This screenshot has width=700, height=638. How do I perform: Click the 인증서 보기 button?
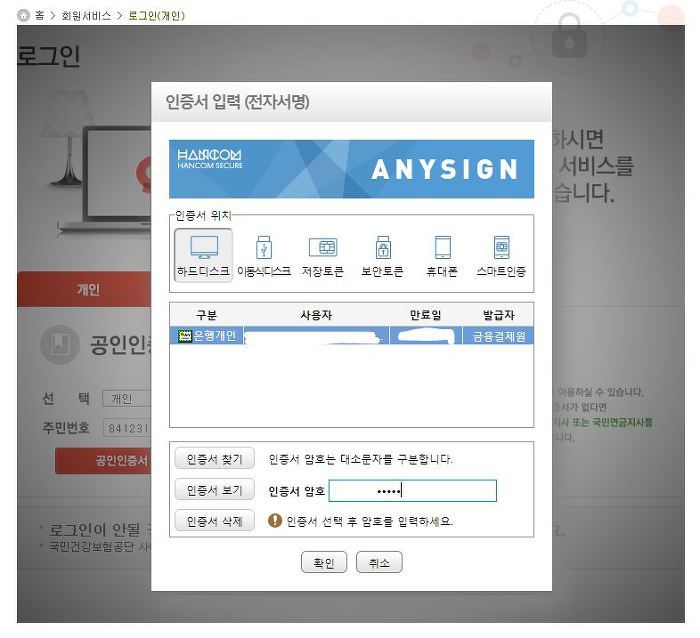click(x=214, y=490)
